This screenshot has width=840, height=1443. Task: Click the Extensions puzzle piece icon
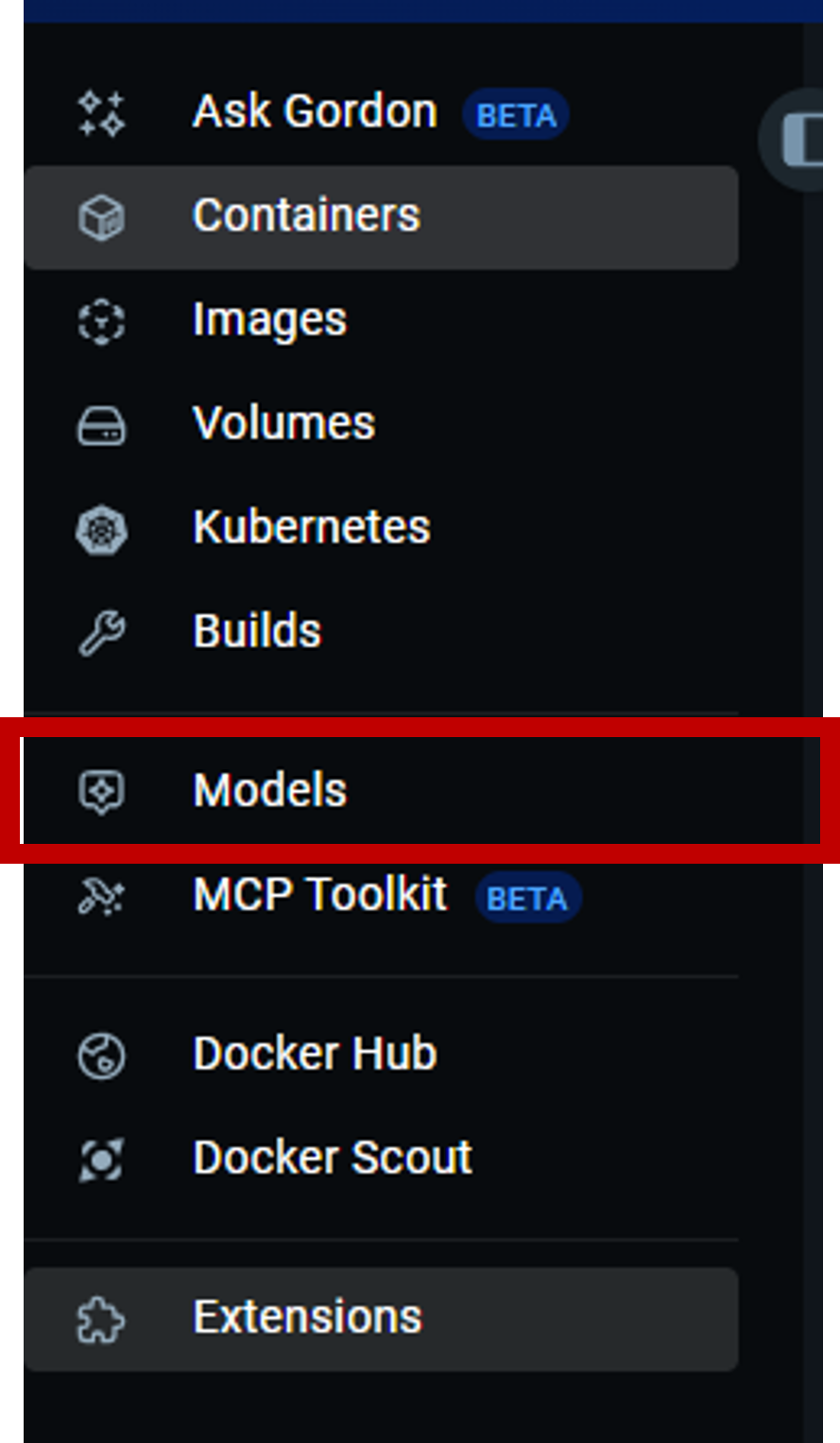(x=101, y=1318)
